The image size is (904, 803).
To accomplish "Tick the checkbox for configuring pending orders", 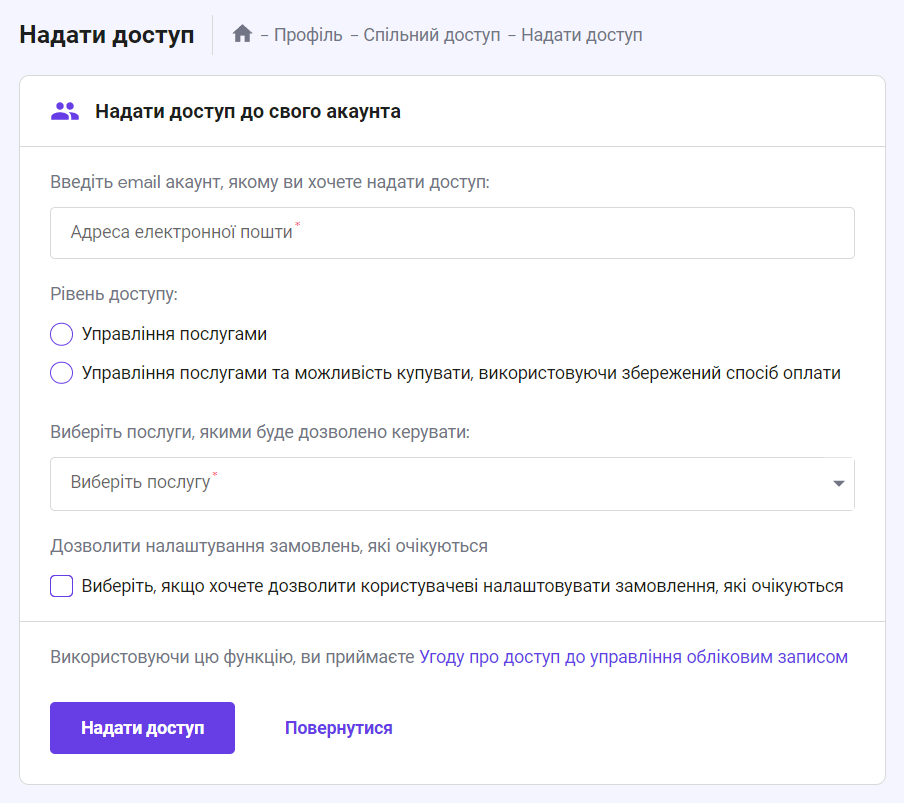I will [62, 586].
